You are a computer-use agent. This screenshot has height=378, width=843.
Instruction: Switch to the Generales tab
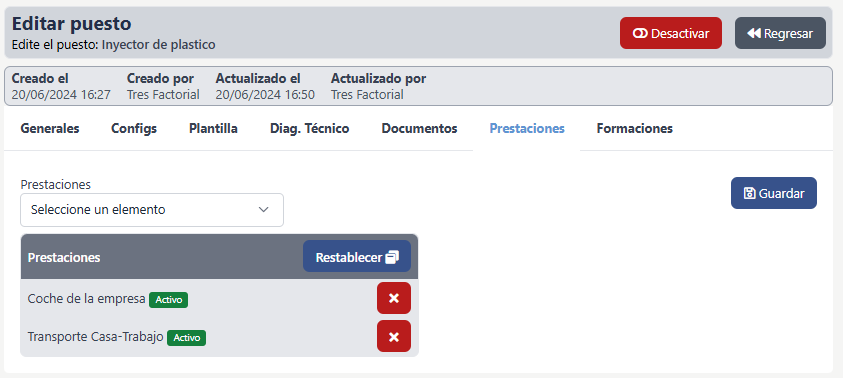tap(50, 129)
